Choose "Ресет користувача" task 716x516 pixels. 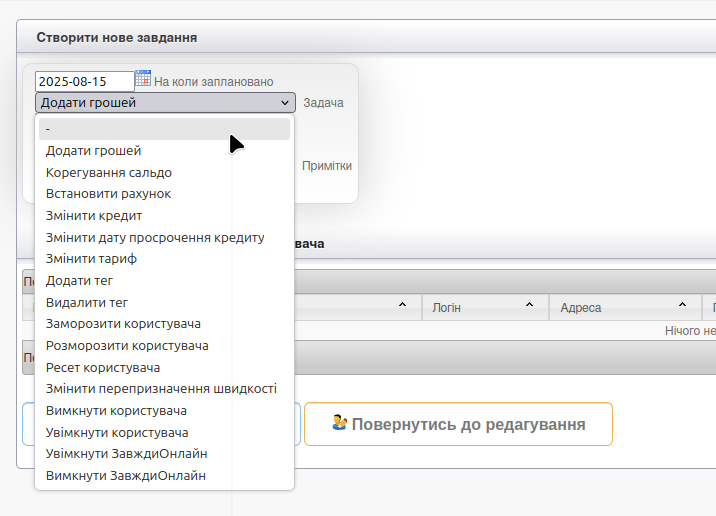[103, 367]
